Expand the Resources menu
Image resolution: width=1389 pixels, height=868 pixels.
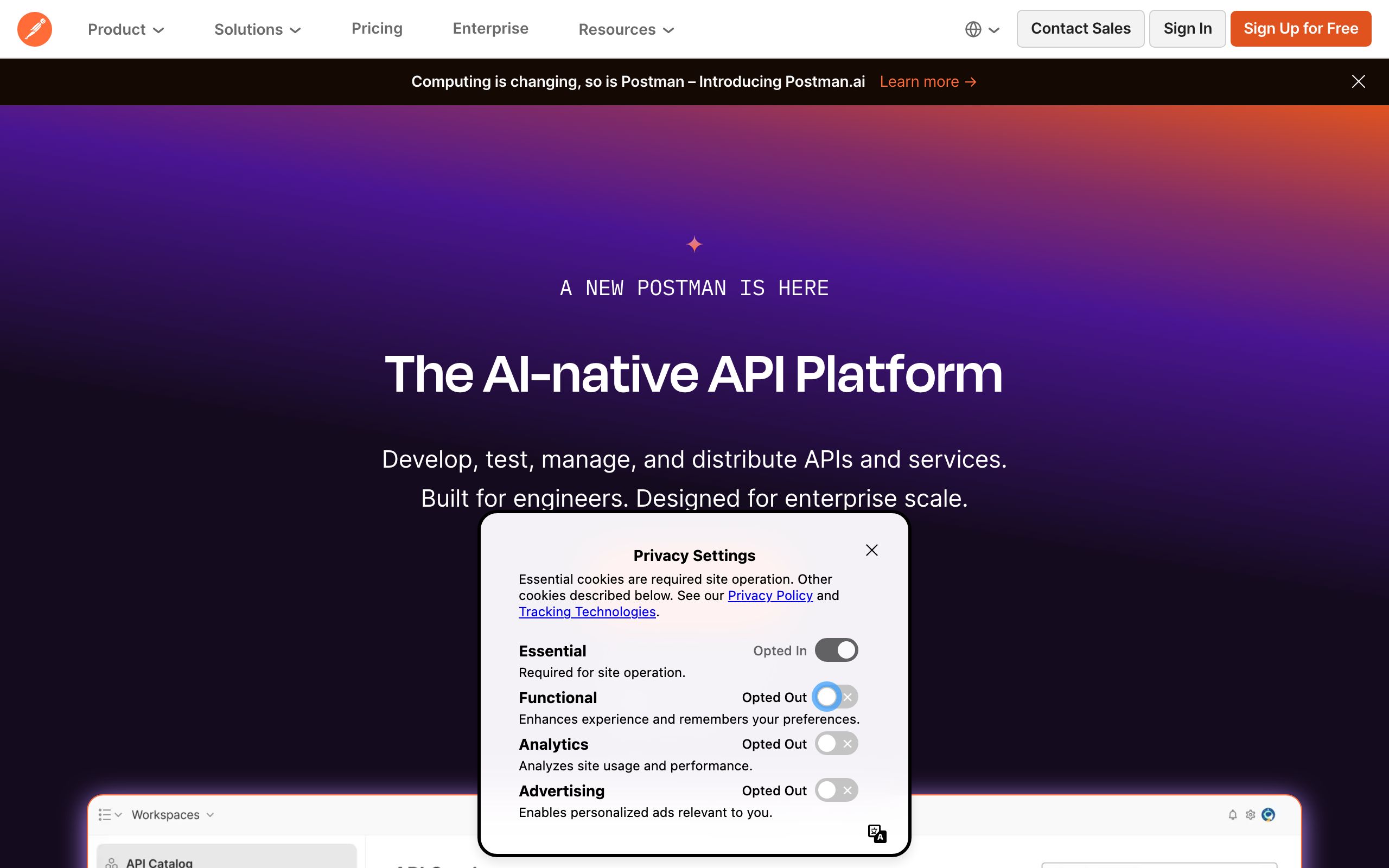pyautogui.click(x=626, y=29)
